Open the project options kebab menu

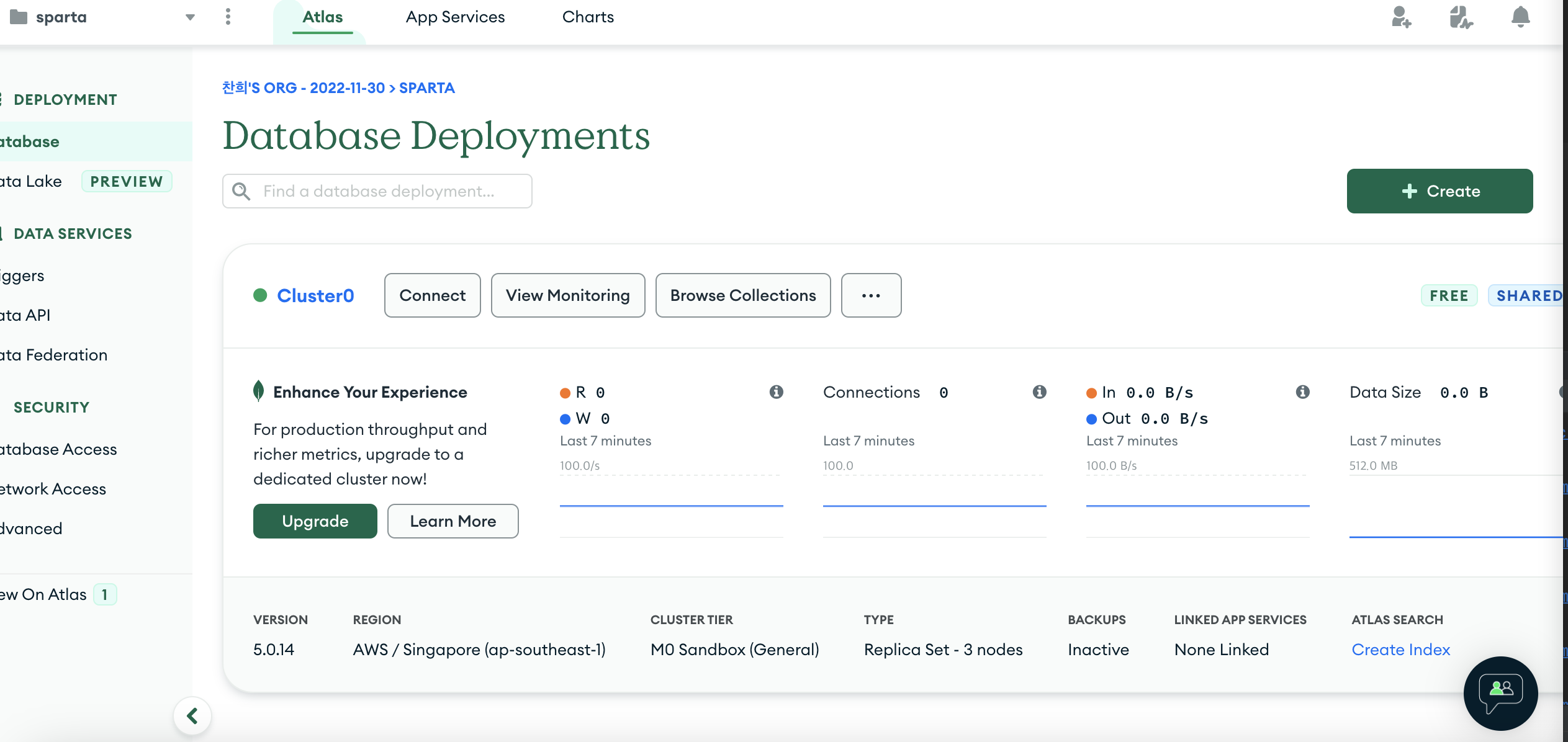click(x=228, y=17)
